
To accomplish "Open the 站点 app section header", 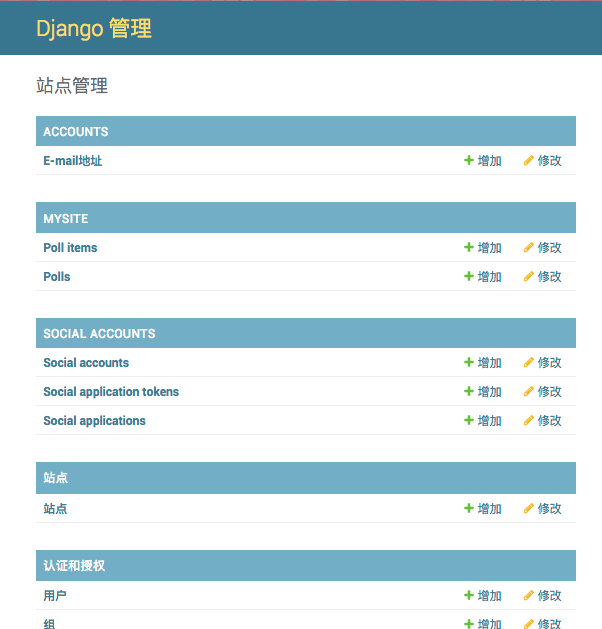I will [x=55, y=478].
